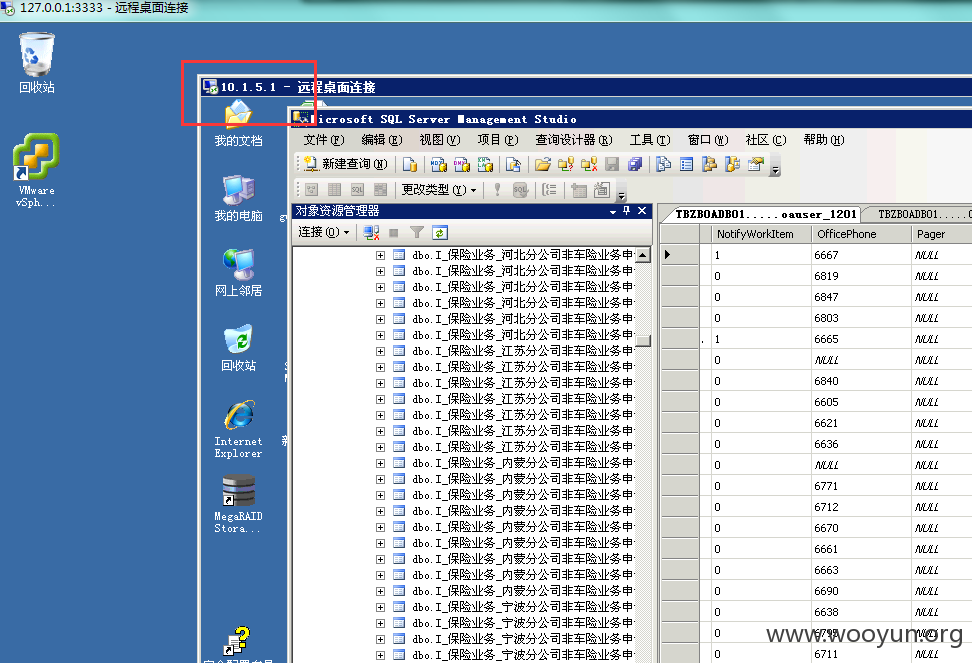
Task: Open the 更改类型(Y) dropdown
Action: pos(438,190)
